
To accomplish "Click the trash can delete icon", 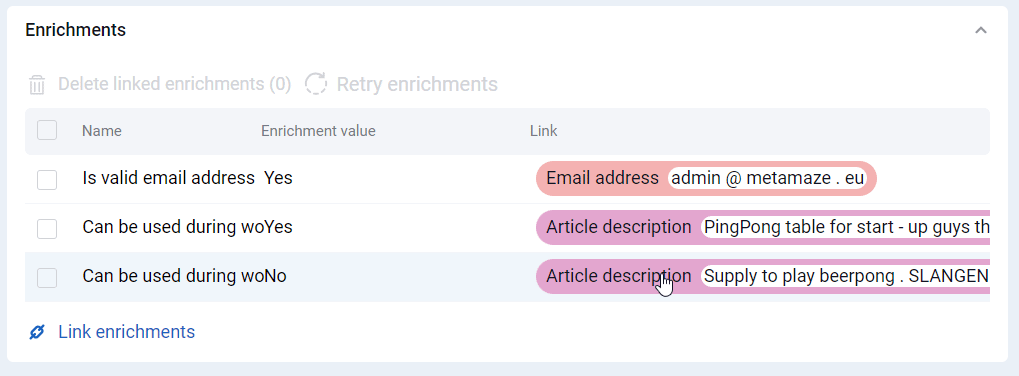I will pos(37,84).
